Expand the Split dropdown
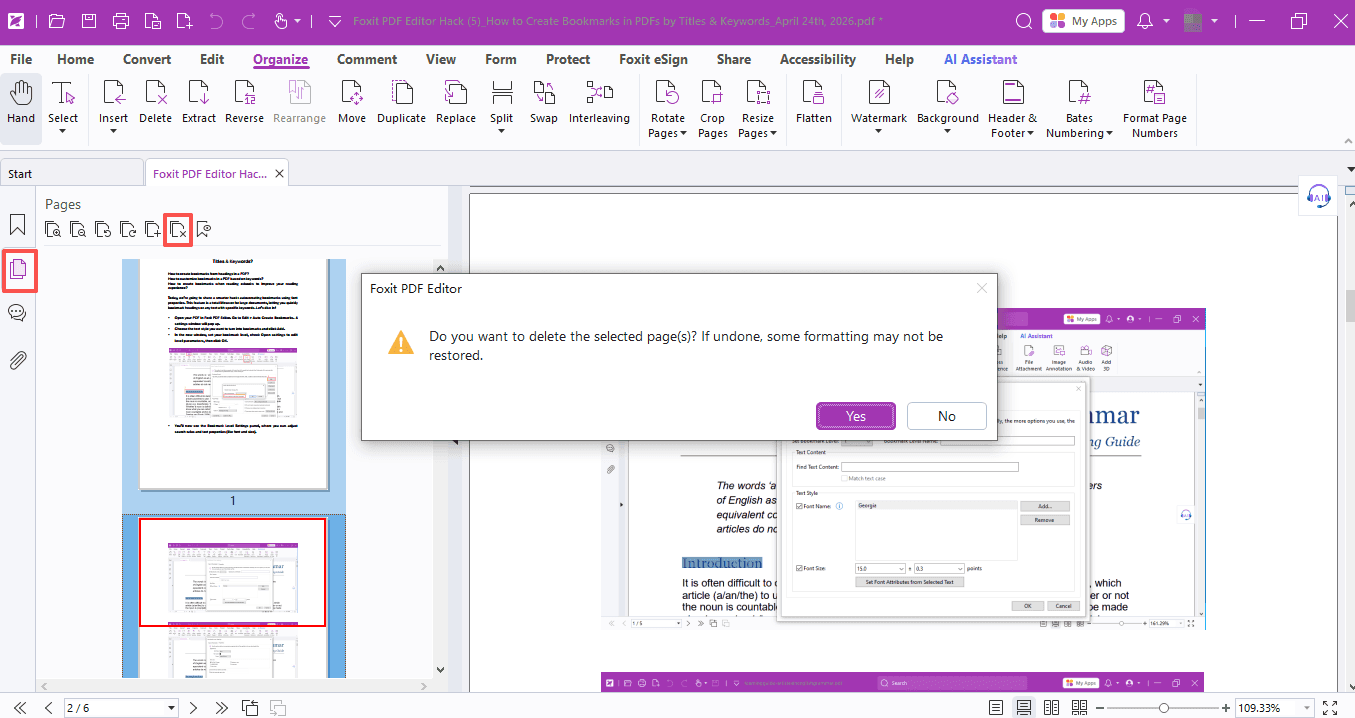This screenshot has width=1355, height=718. coord(501,131)
